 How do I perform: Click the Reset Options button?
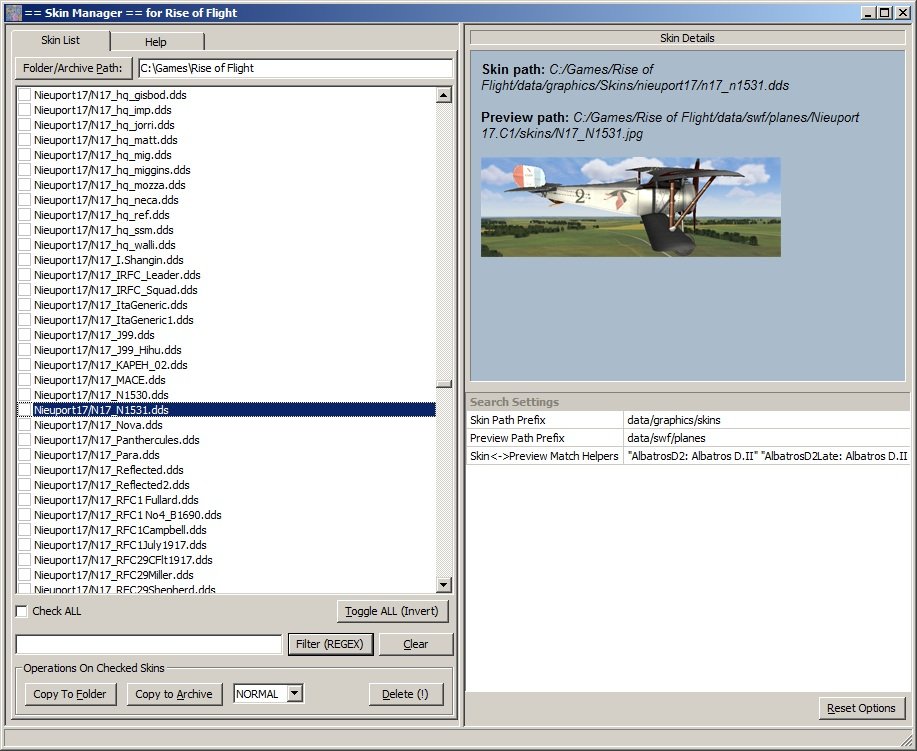pos(861,708)
